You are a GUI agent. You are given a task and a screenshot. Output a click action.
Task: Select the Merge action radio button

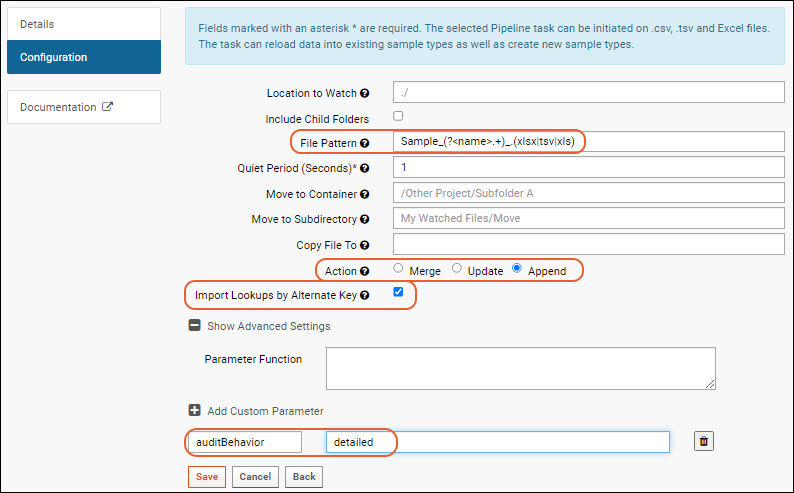[x=399, y=268]
